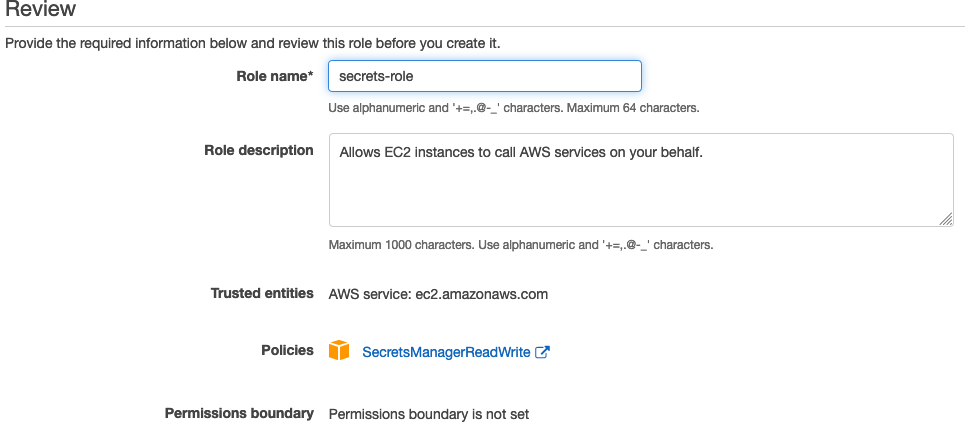Focus the Role name field containing secrets-role
Image resolution: width=972 pixels, height=438 pixels.
[485, 76]
